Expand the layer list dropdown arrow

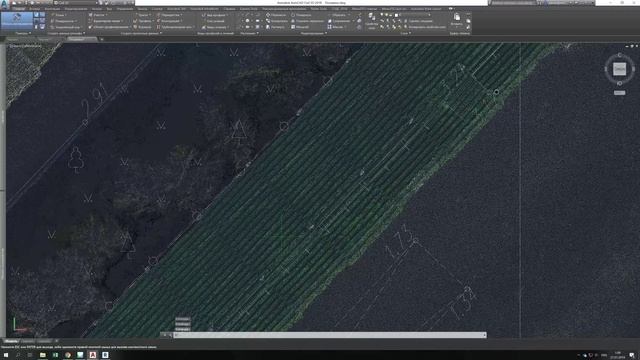coord(429,15)
